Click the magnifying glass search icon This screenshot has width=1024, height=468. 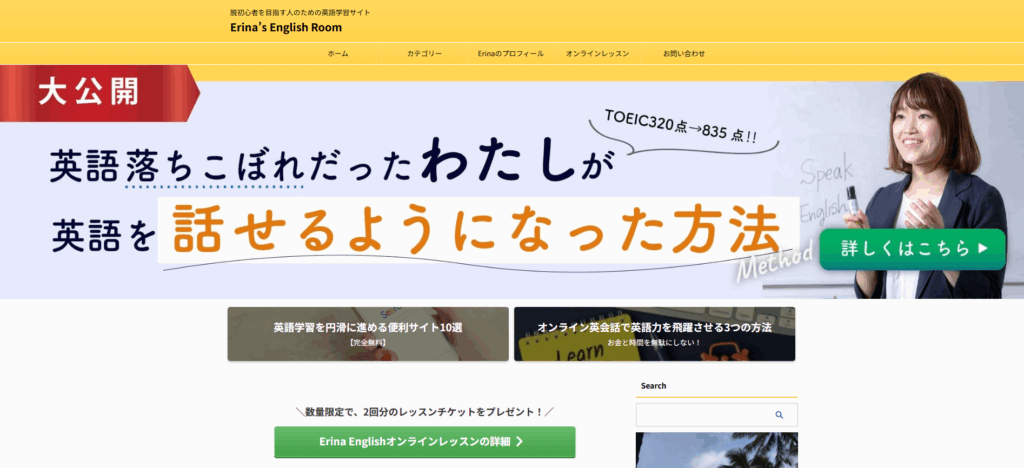[779, 415]
